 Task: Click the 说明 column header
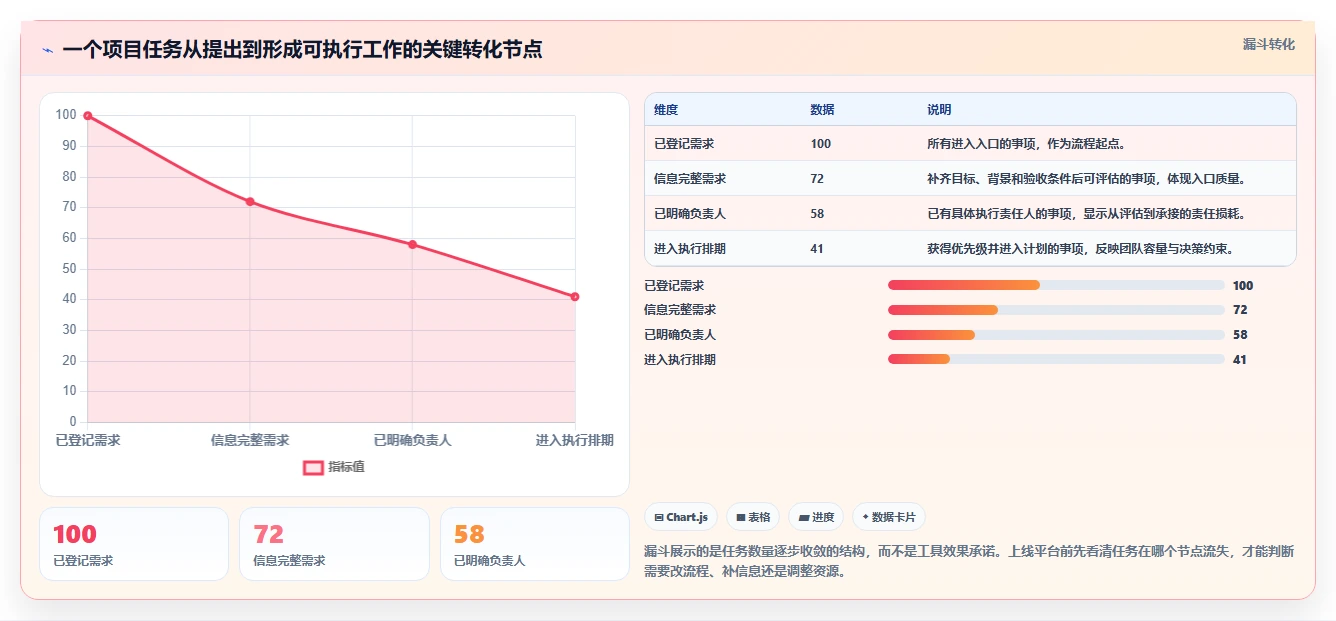tap(939, 110)
